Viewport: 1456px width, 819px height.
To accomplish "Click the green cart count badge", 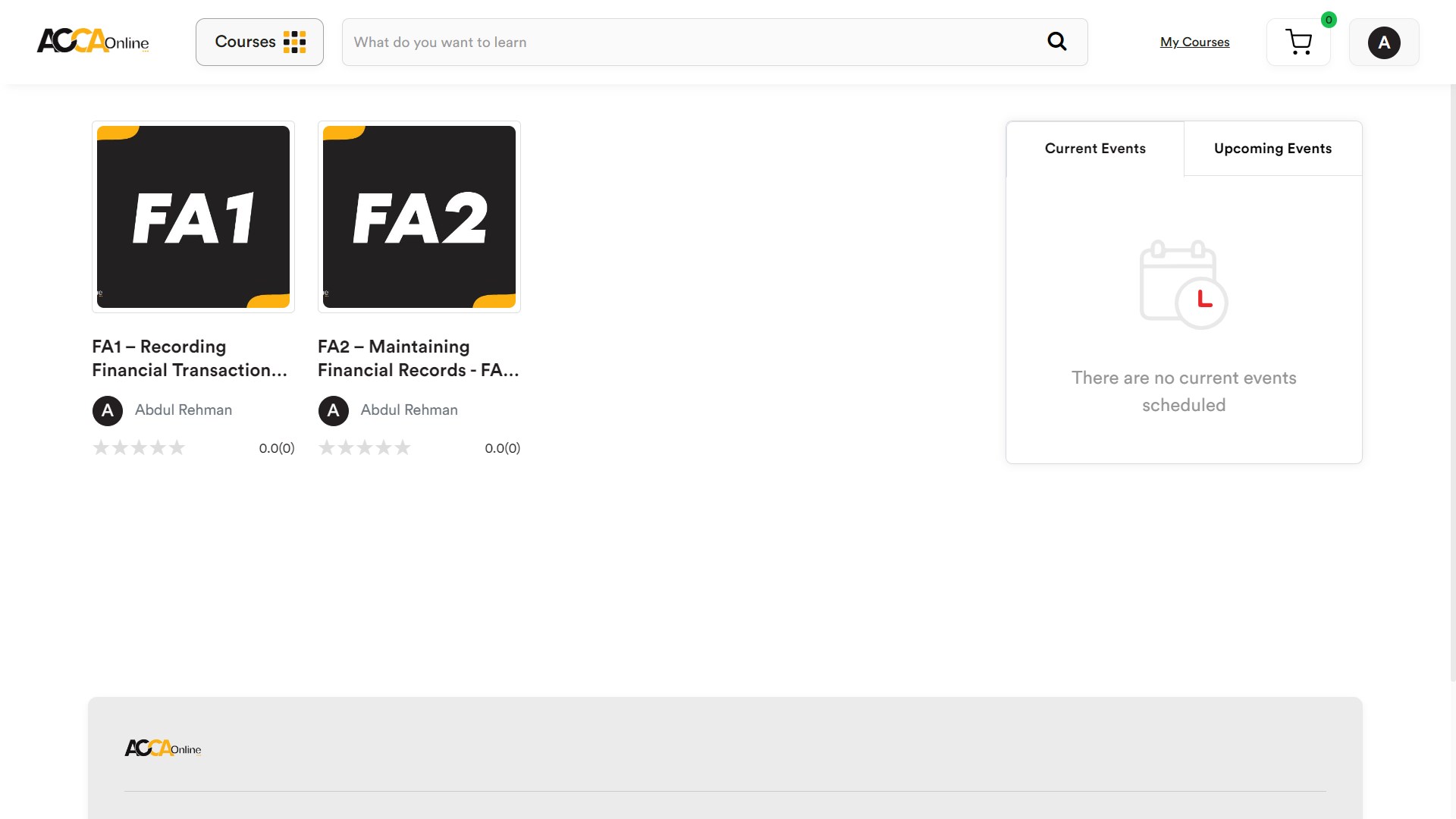I will 1329,20.
